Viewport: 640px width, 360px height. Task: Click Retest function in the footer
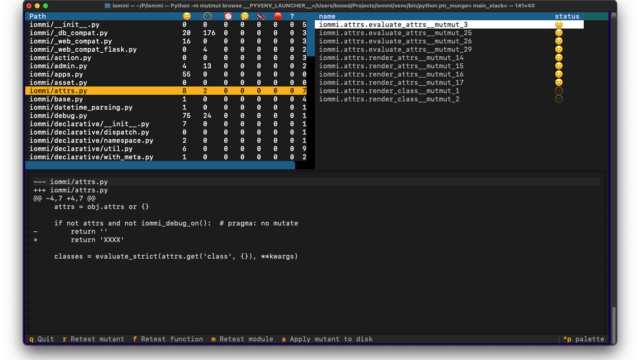pos(168,339)
